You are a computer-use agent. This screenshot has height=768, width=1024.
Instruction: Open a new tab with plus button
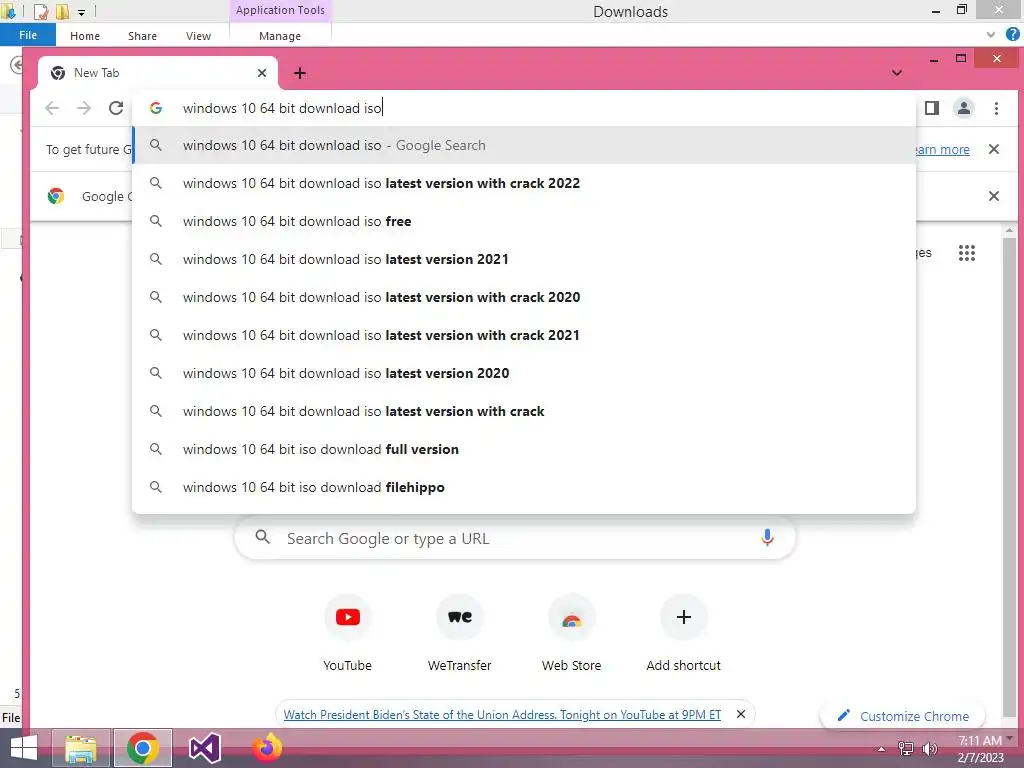[300, 73]
